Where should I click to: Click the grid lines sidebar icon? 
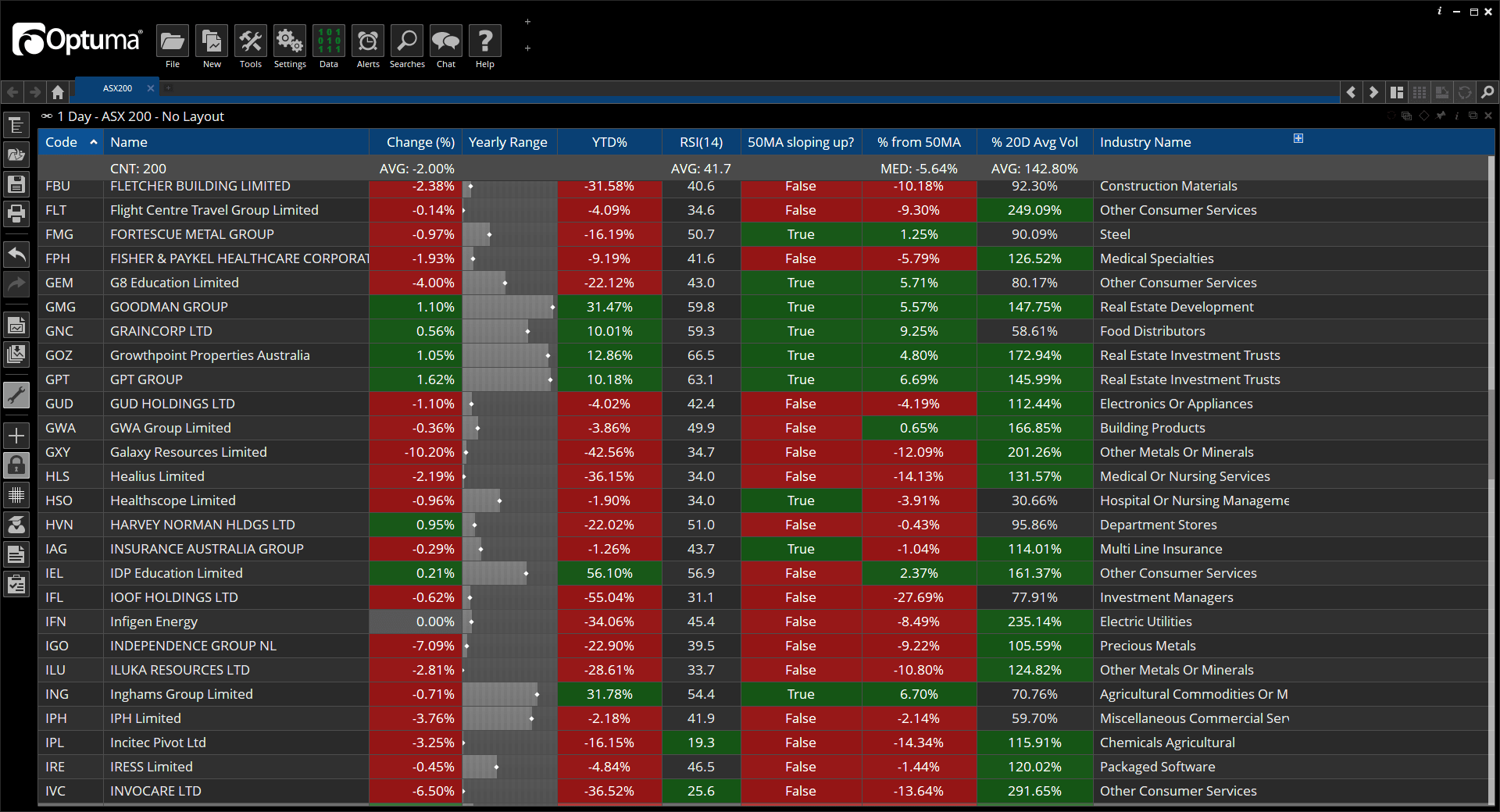click(x=16, y=495)
